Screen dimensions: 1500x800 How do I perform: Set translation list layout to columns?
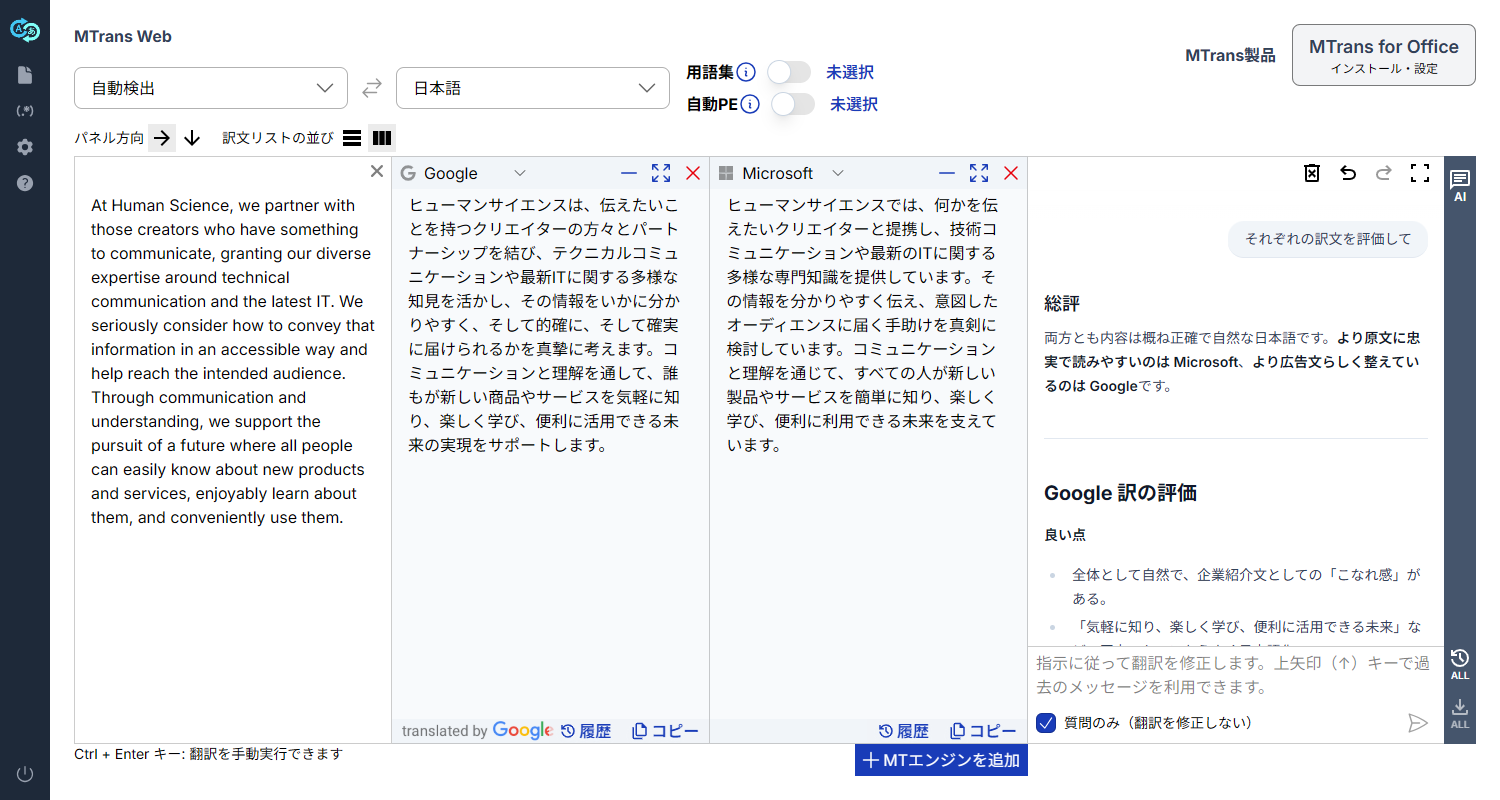click(382, 138)
